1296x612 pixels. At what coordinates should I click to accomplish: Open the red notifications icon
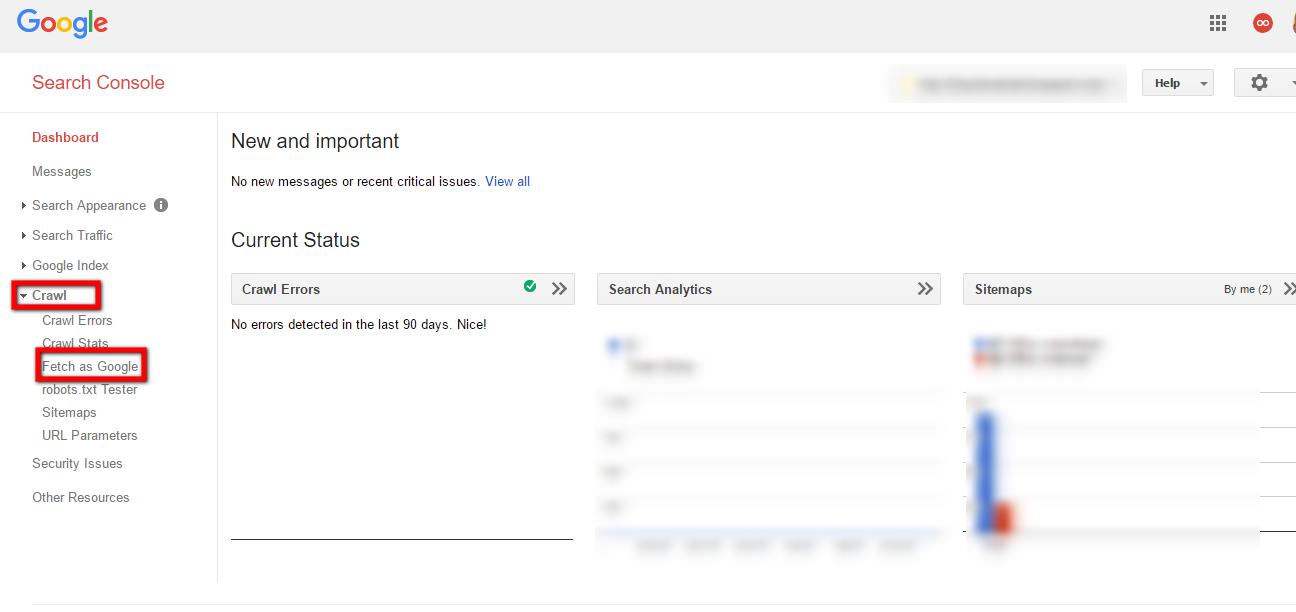1263,23
